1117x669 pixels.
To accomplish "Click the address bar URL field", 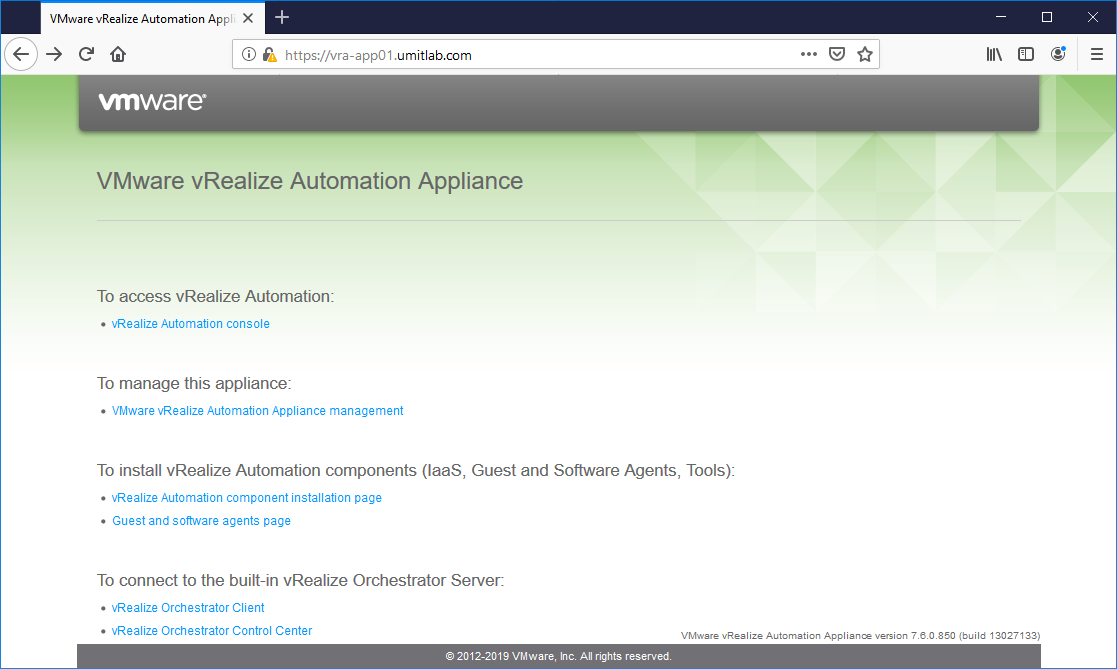I will (530, 55).
